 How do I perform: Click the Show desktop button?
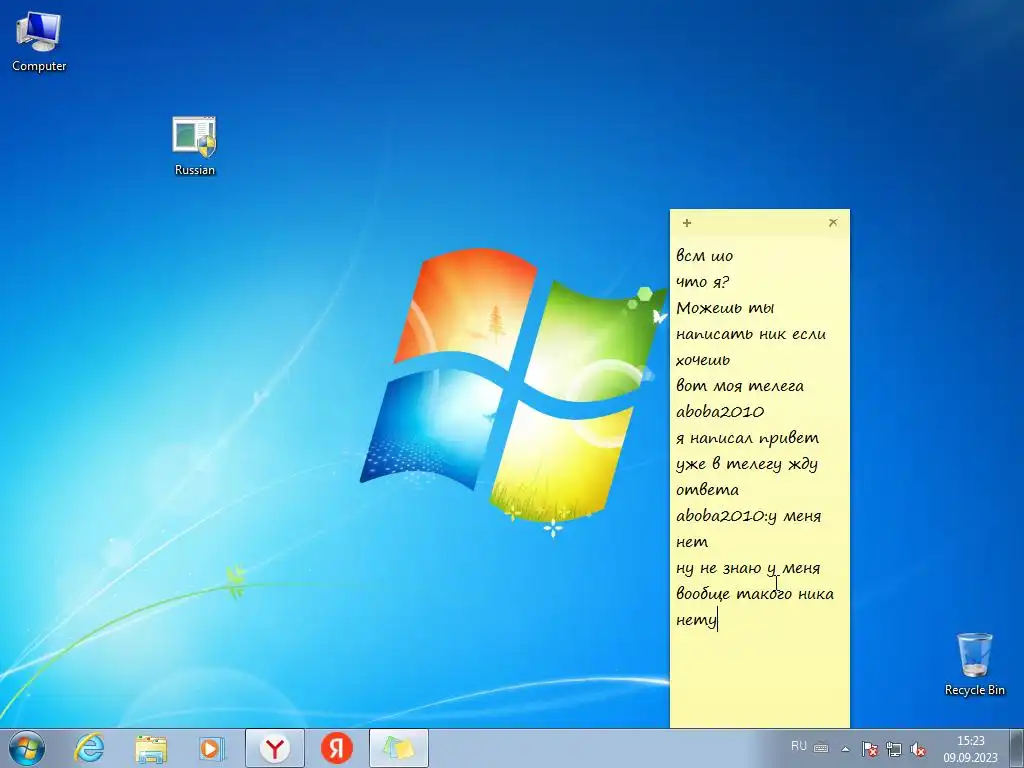(x=1017, y=748)
